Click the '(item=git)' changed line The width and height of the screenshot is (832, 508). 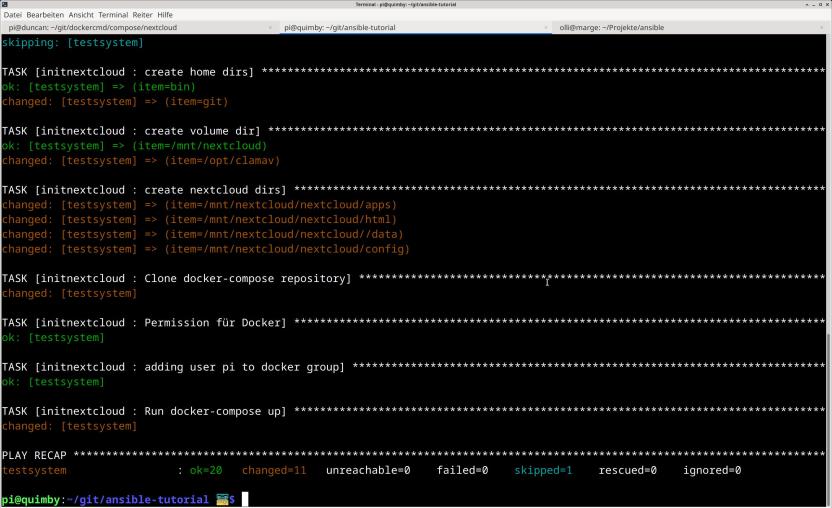115,101
